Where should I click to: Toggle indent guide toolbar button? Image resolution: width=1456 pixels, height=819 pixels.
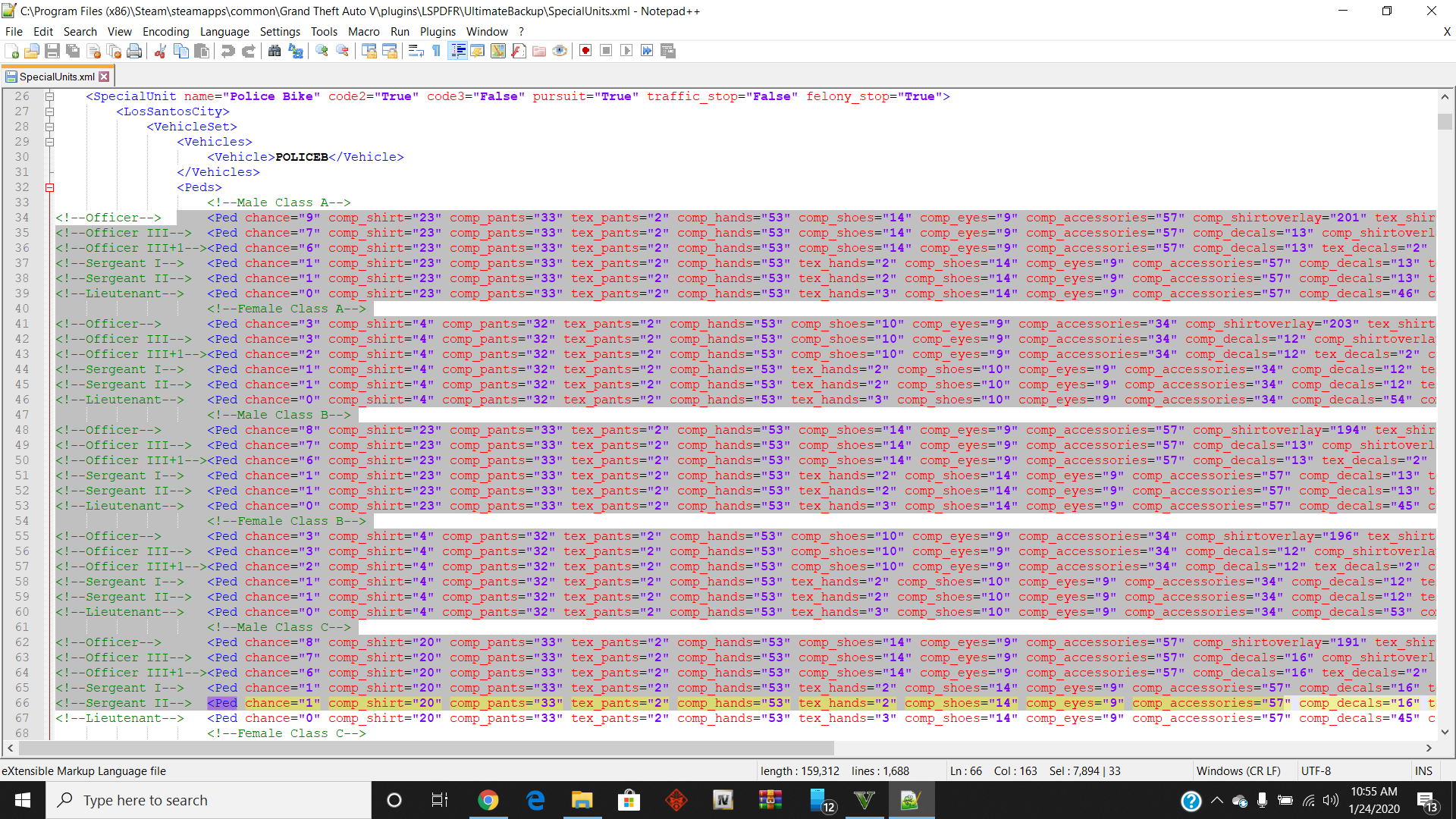point(457,51)
